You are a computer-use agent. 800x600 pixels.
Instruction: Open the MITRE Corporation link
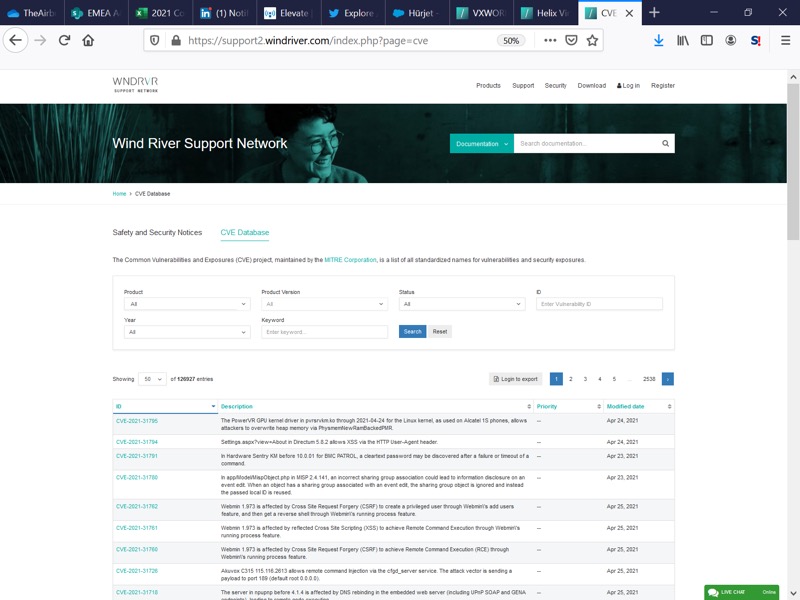(350, 260)
